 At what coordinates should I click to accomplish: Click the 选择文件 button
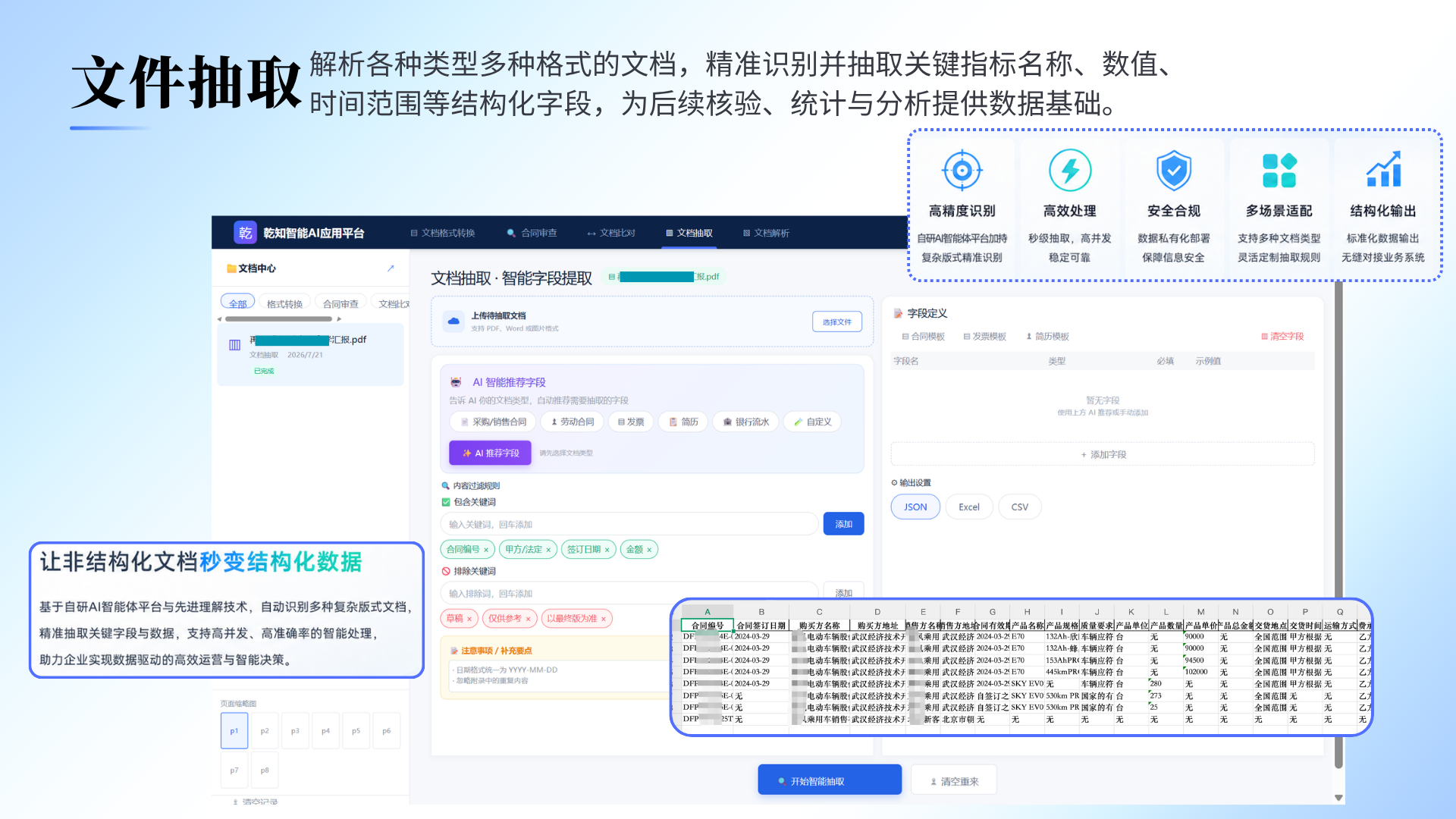click(x=837, y=322)
